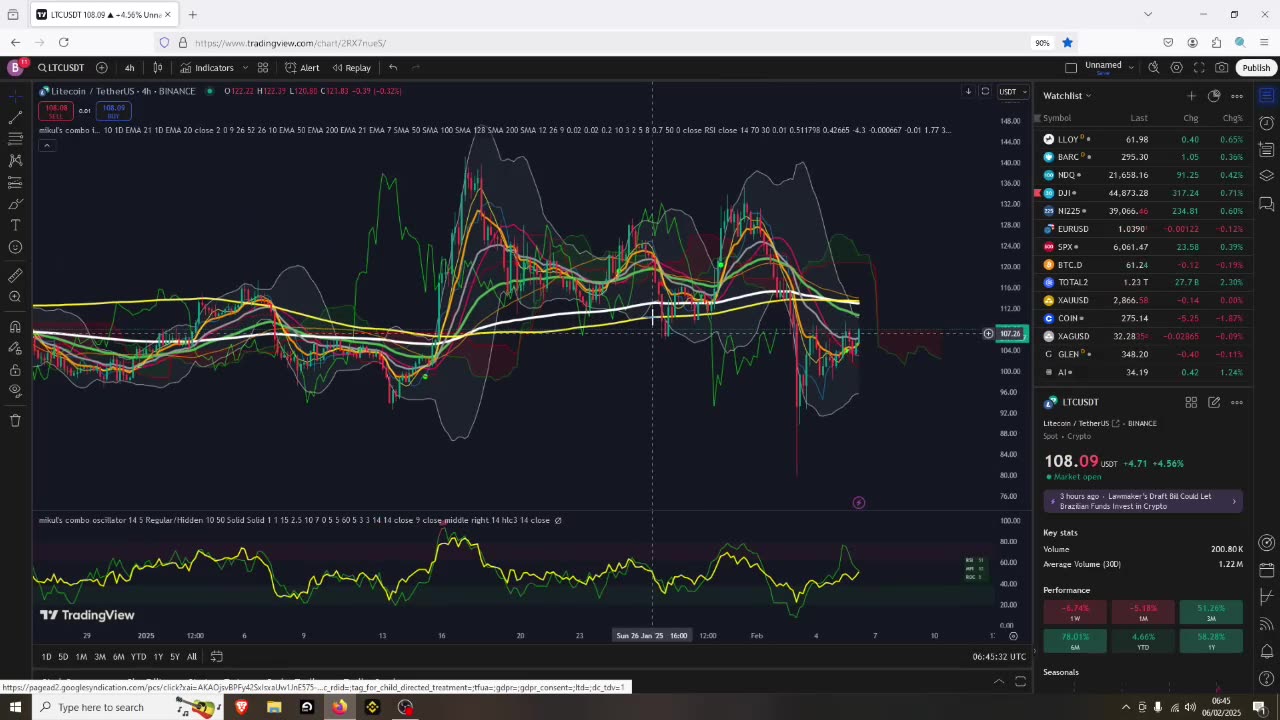This screenshot has width=1280, height=720.
Task: Click the Publish button
Action: pyautogui.click(x=1256, y=67)
